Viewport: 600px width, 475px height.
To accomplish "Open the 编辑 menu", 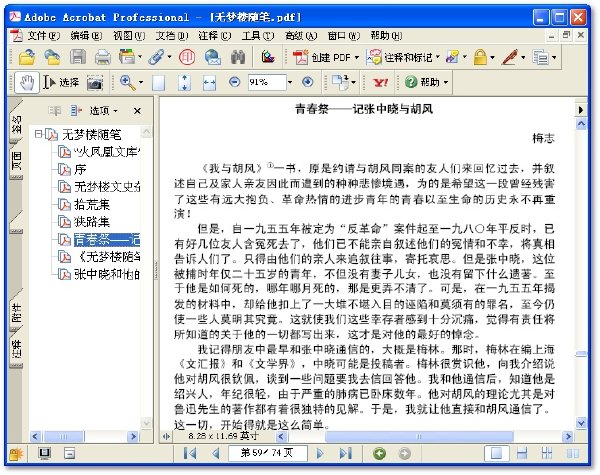I will [86, 36].
